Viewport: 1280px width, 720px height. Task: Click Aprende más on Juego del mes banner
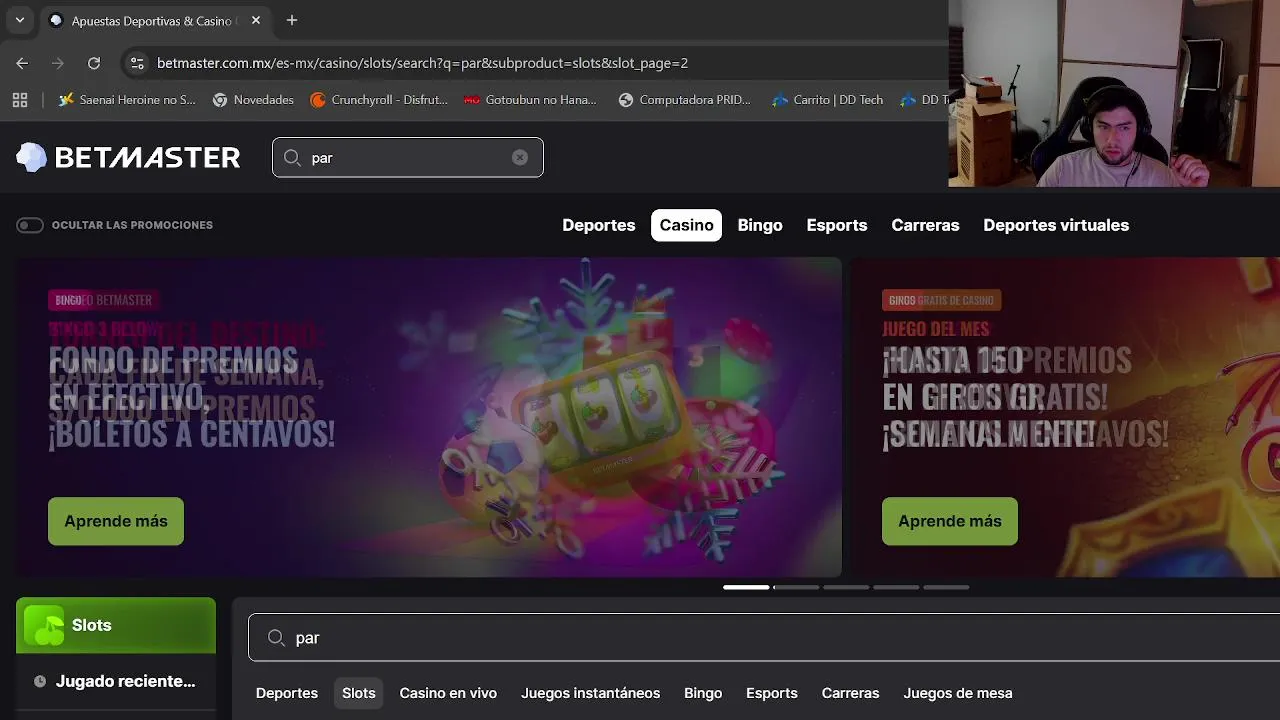pyautogui.click(x=950, y=521)
